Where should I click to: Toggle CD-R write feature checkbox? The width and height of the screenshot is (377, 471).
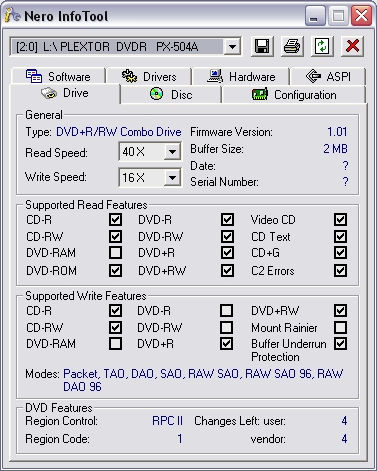(x=115, y=311)
